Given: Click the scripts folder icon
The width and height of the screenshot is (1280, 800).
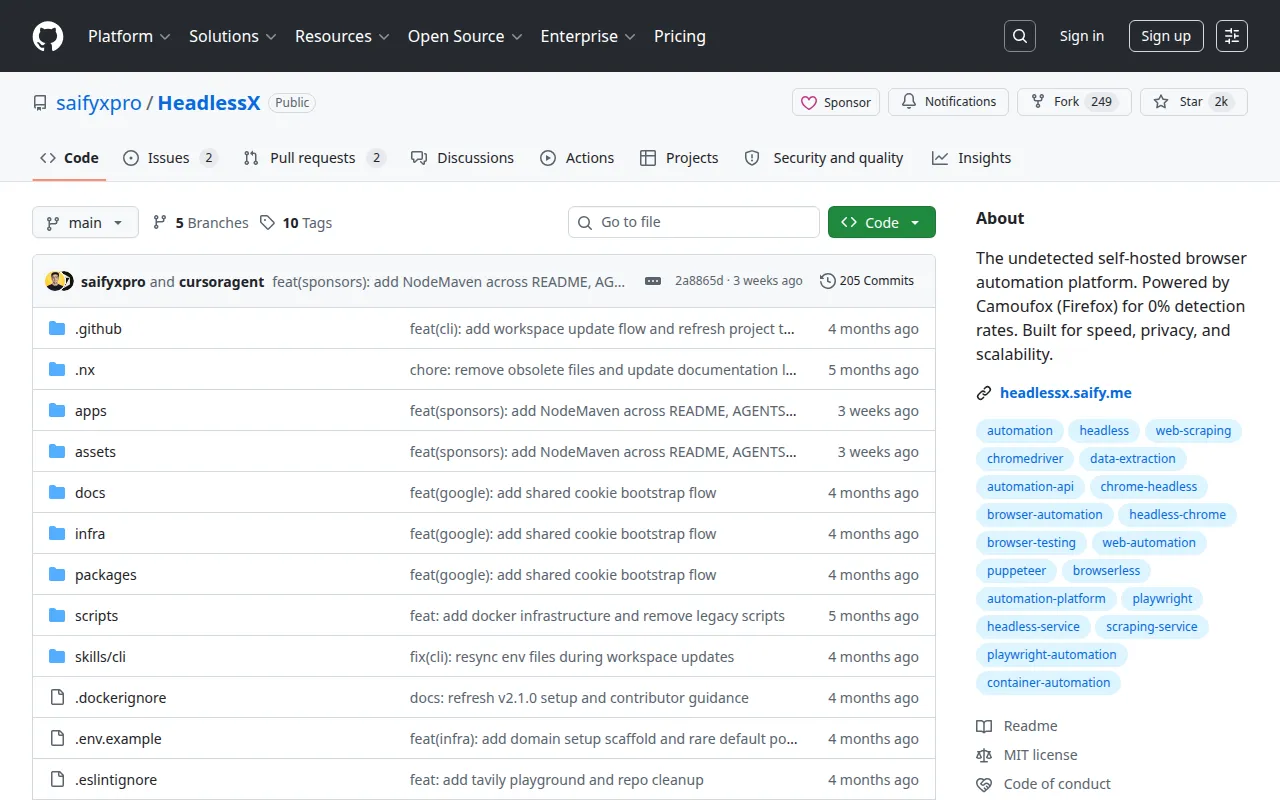Looking at the screenshot, I should click(57, 616).
